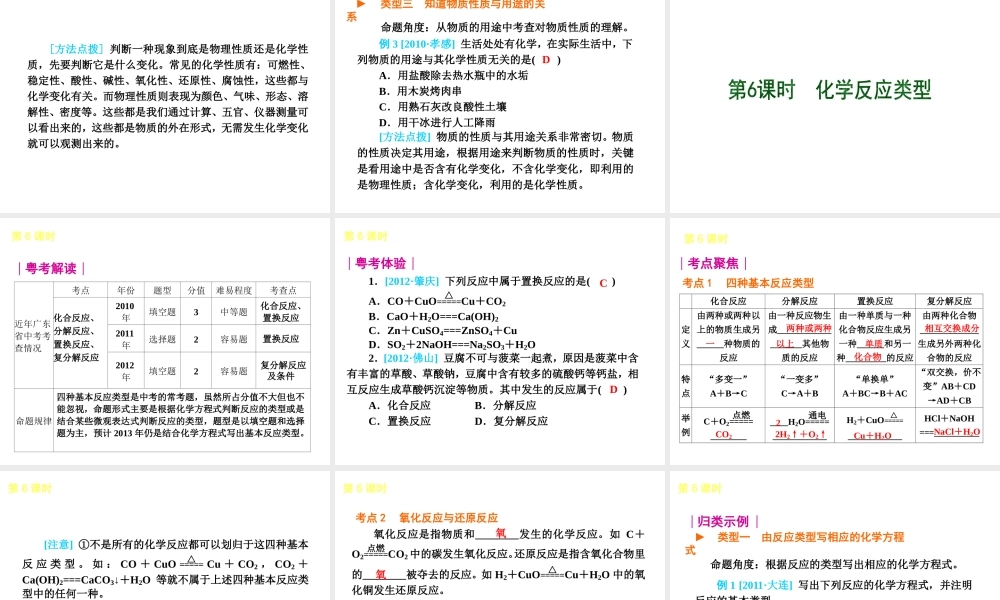Click the “多变一” feature cell
This screenshot has height=600, width=1000.
point(728,379)
